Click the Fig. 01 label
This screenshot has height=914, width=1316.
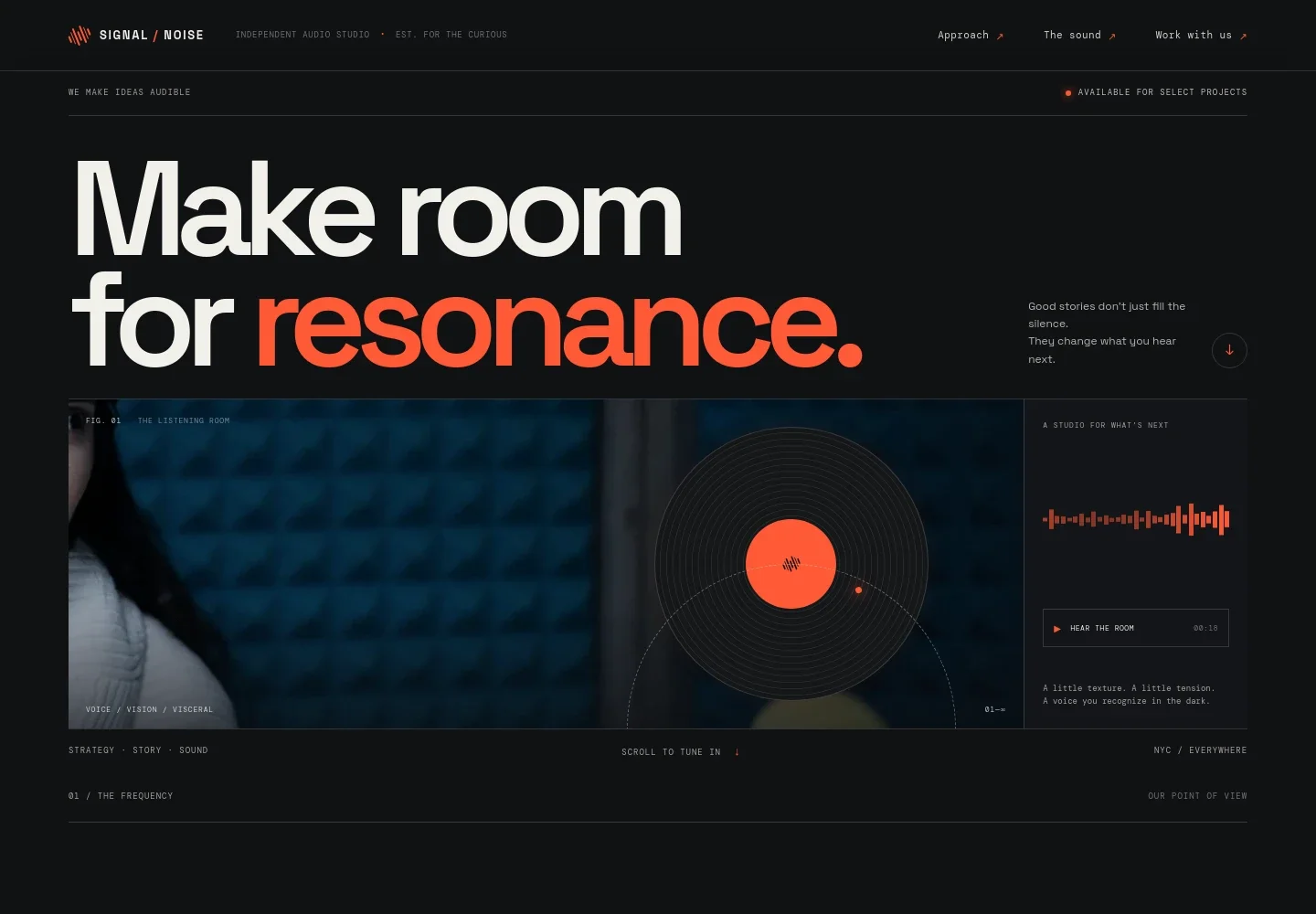(x=103, y=420)
